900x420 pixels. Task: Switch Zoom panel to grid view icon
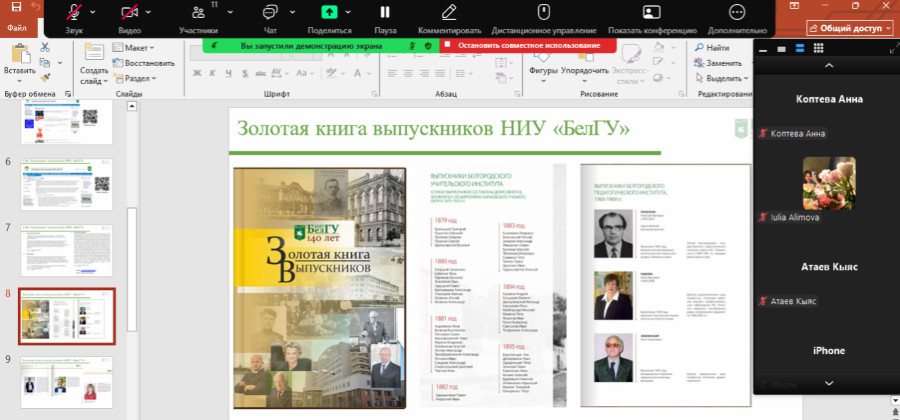click(x=818, y=48)
